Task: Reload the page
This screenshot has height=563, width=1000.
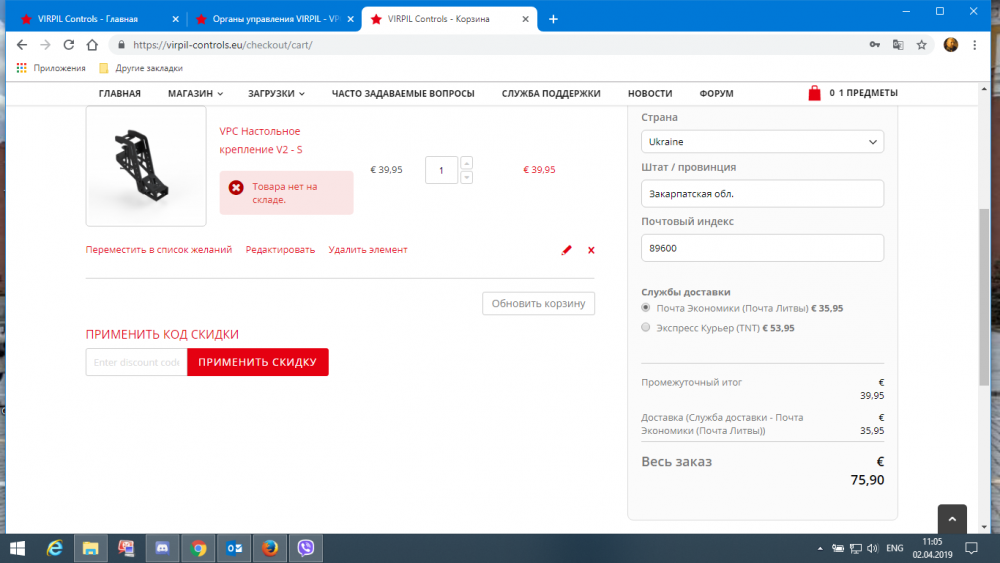Action: pos(69,45)
